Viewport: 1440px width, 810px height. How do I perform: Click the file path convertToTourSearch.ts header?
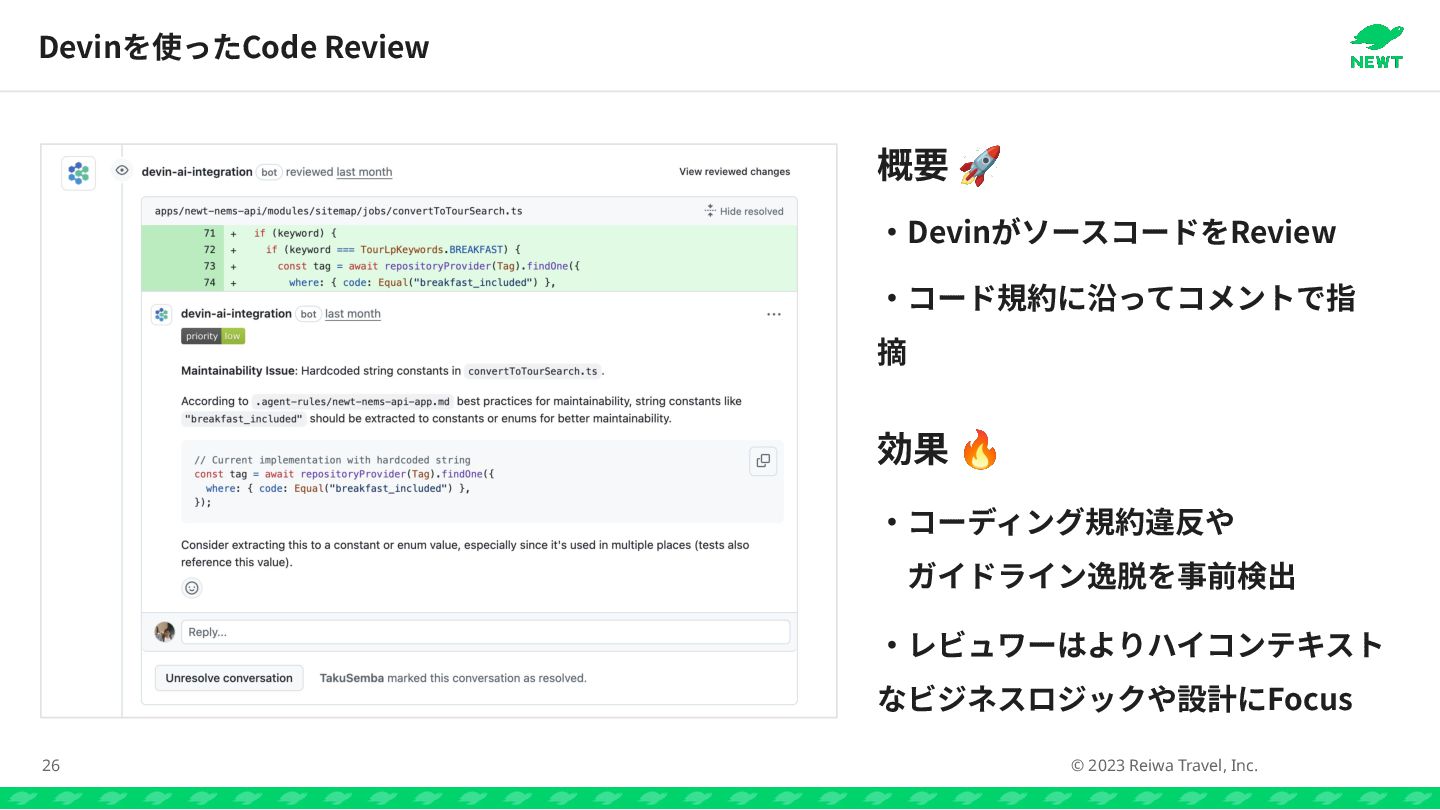click(x=338, y=211)
